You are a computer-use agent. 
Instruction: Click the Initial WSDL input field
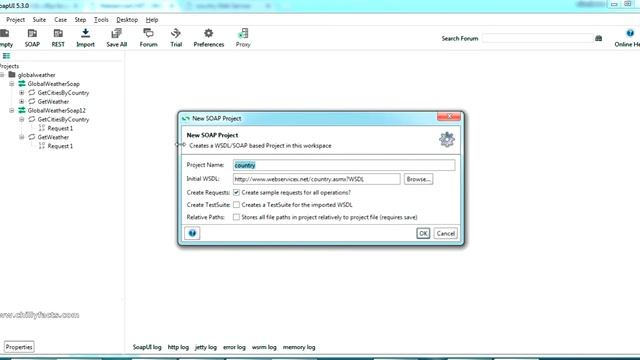coord(316,179)
